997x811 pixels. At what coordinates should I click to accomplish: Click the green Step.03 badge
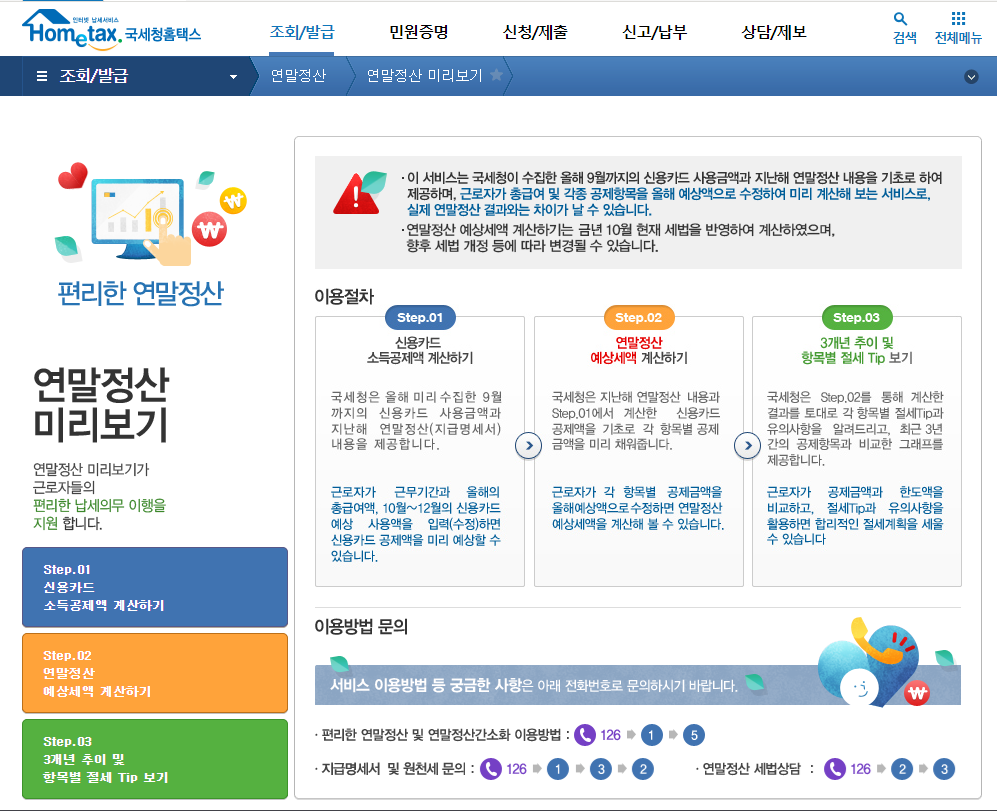click(x=856, y=317)
